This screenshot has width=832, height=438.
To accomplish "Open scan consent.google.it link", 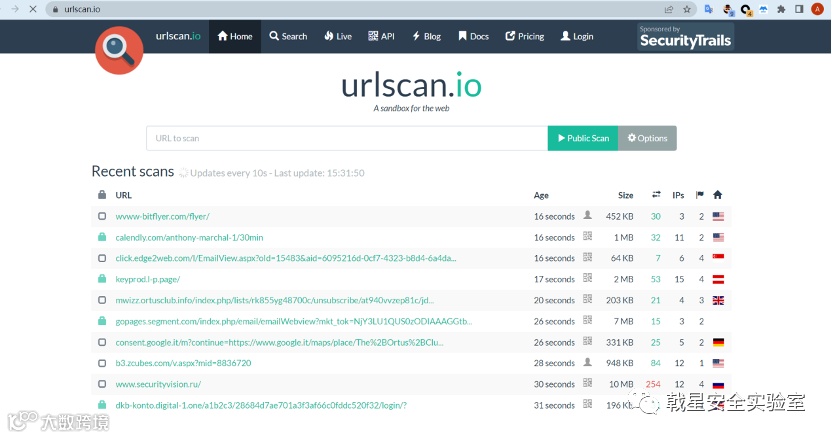I will 280,342.
